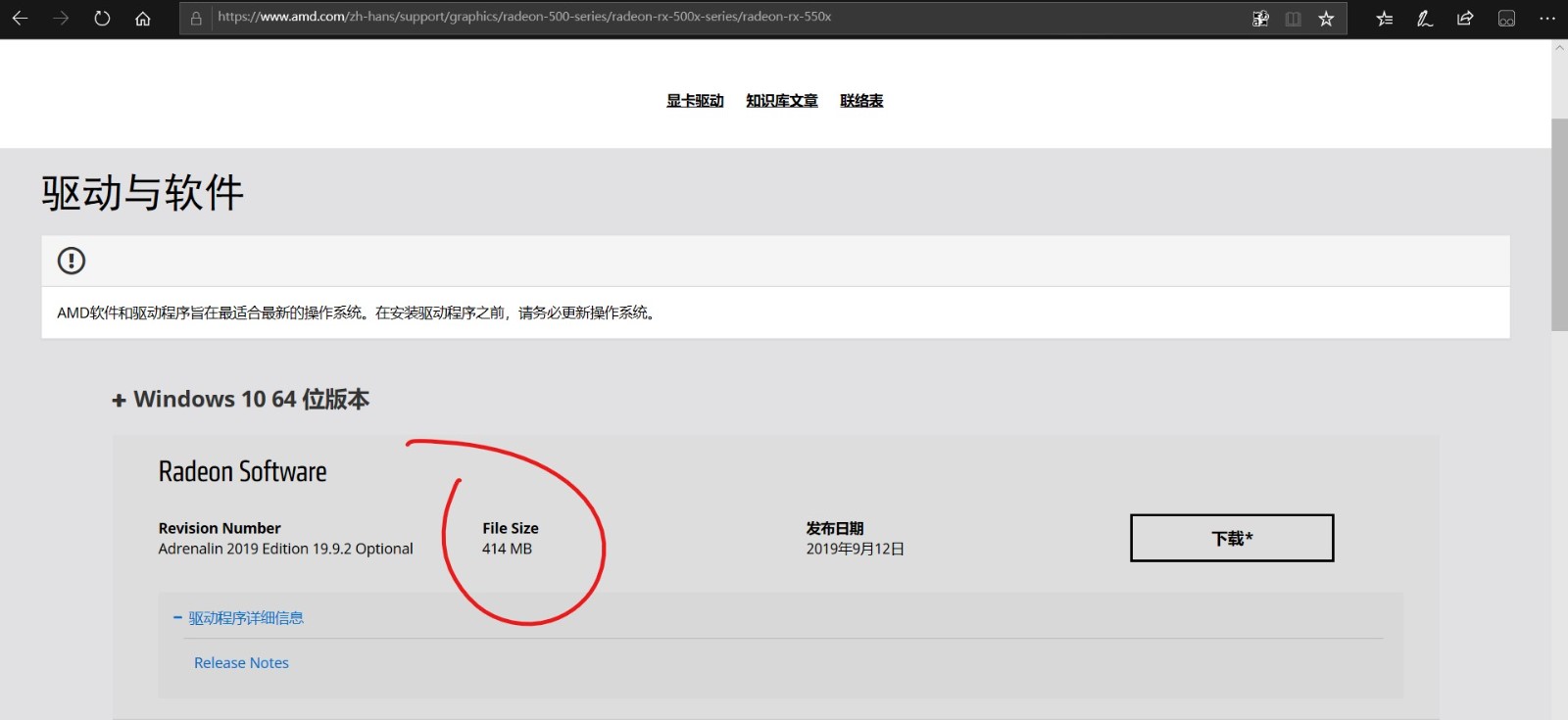Open the 显卡驱动 link
The height and width of the screenshot is (720, 1568).
695,101
